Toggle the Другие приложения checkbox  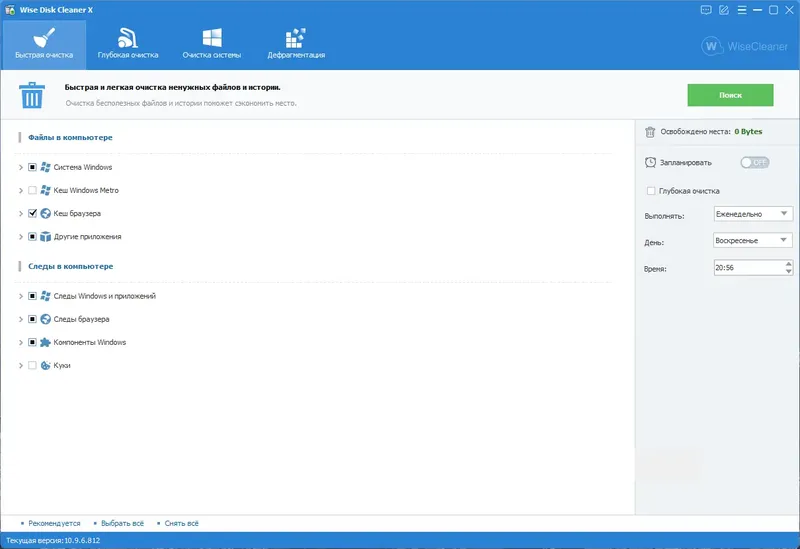[x=32, y=236]
